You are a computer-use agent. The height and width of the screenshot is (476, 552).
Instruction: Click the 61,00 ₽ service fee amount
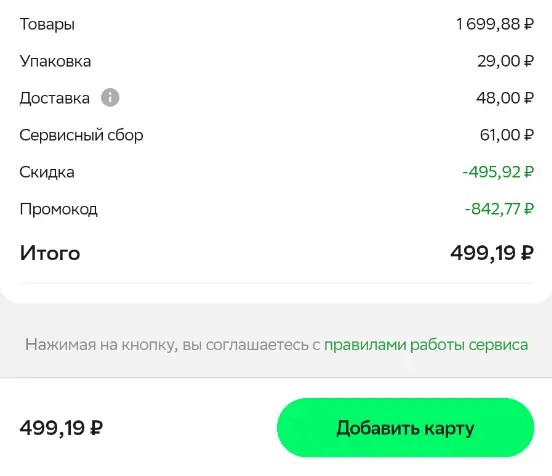(x=507, y=135)
